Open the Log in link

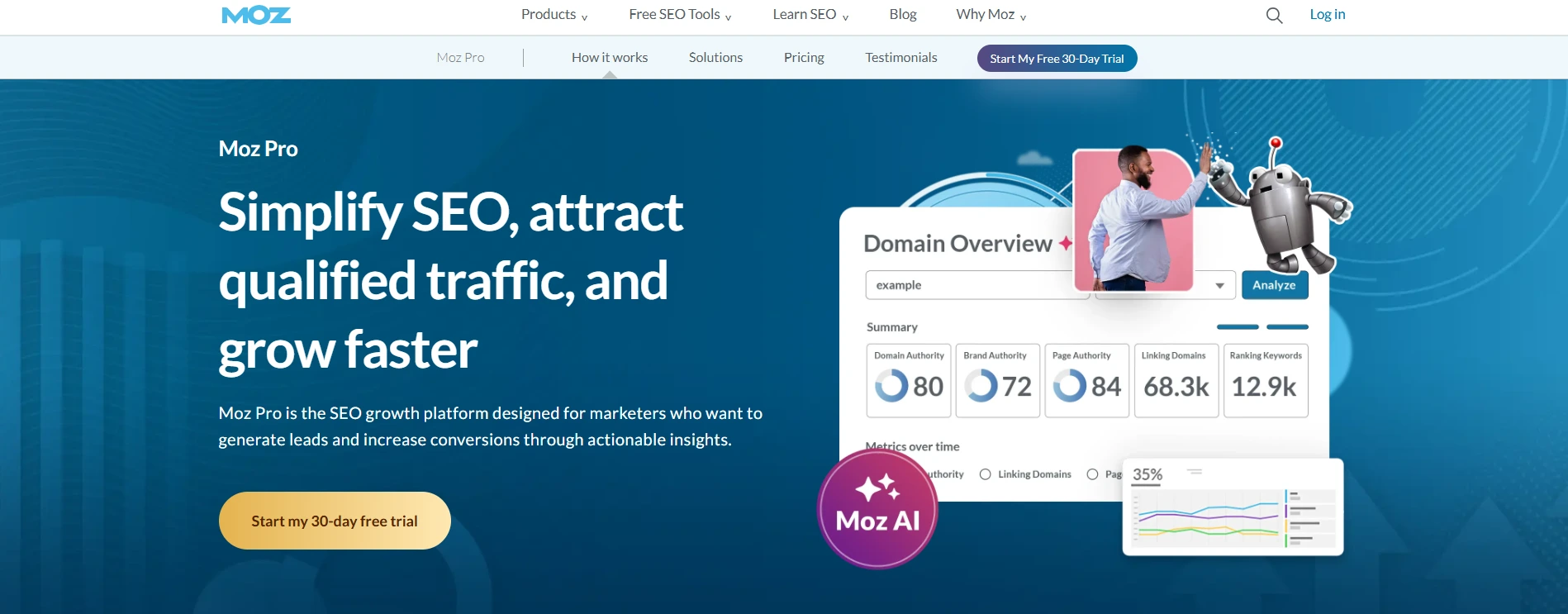tap(1327, 15)
